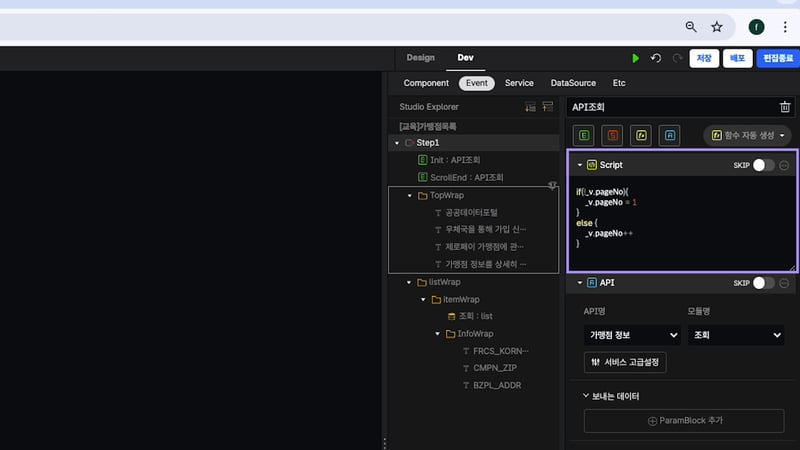Open the browser profile avatar

tap(756, 27)
